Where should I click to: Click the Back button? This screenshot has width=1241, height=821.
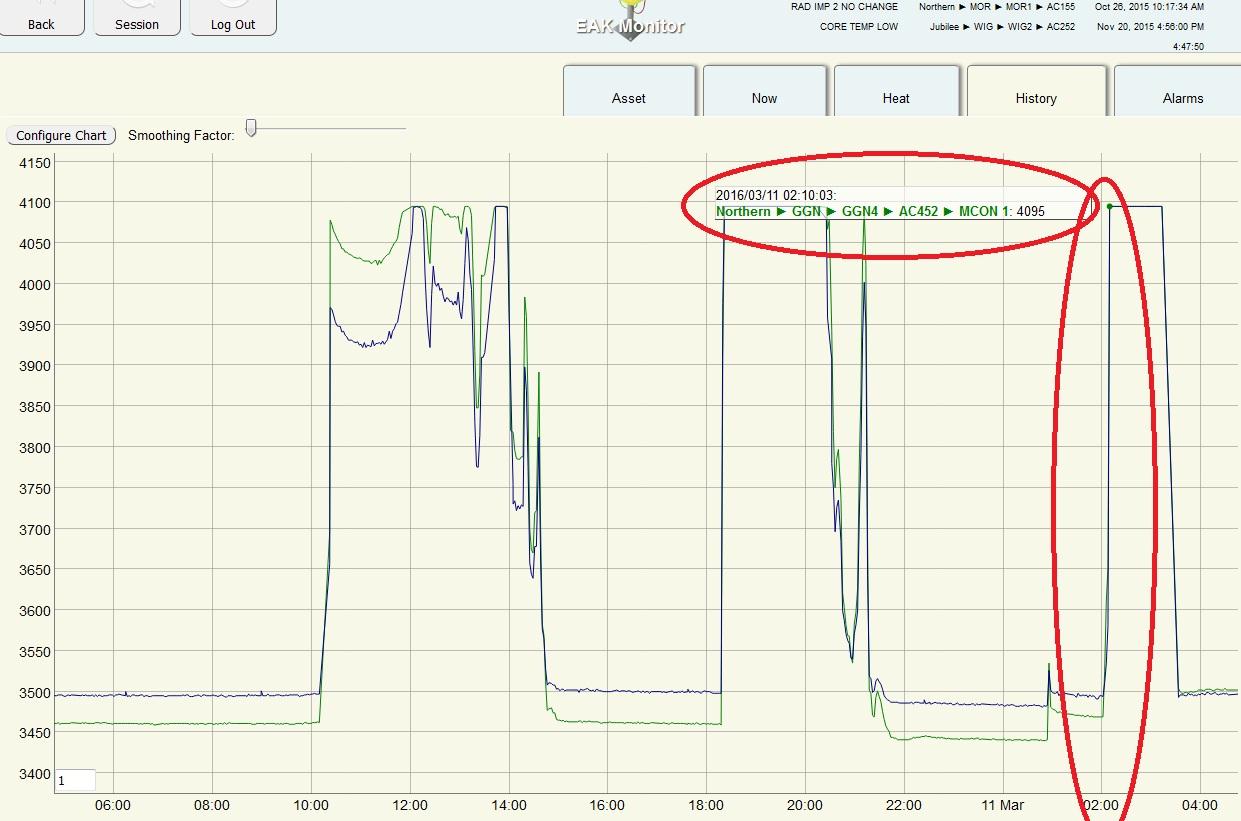[x=41, y=17]
